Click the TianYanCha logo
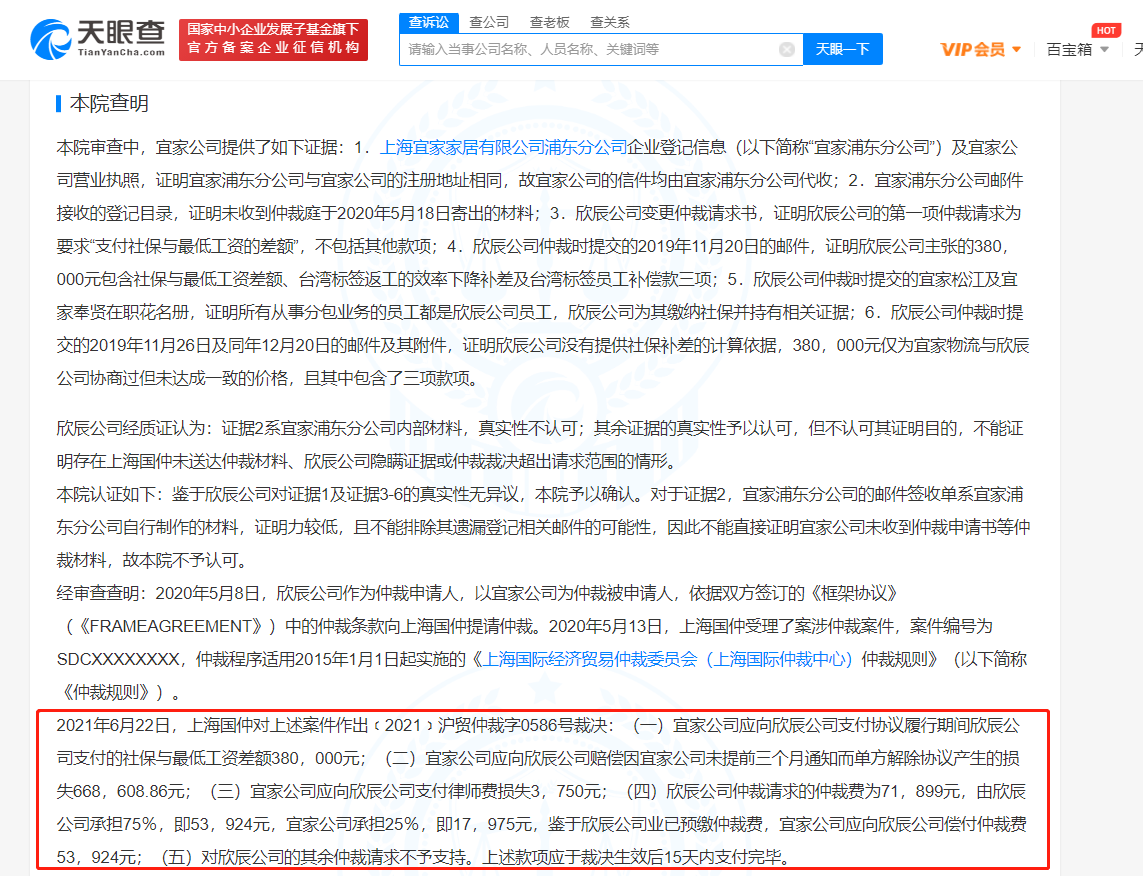 pos(98,39)
